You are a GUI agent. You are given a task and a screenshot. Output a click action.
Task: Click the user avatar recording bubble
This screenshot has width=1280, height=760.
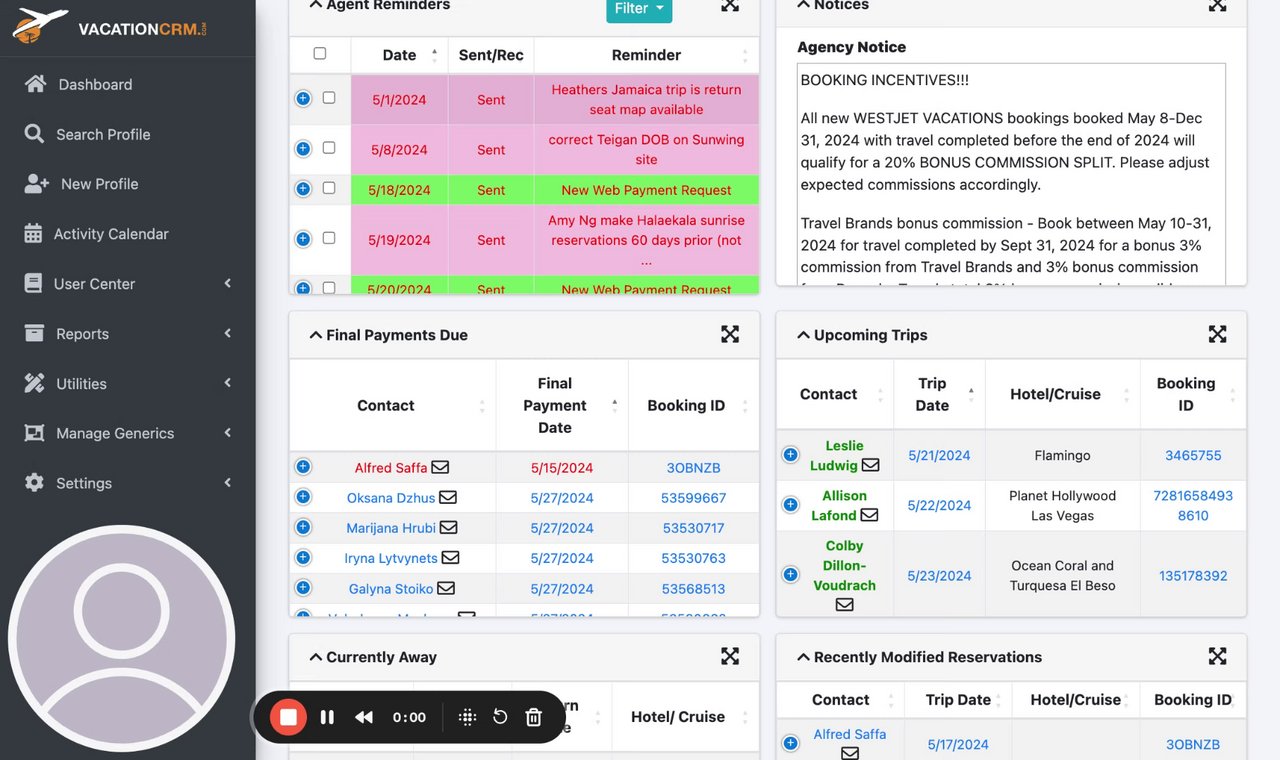(121, 638)
